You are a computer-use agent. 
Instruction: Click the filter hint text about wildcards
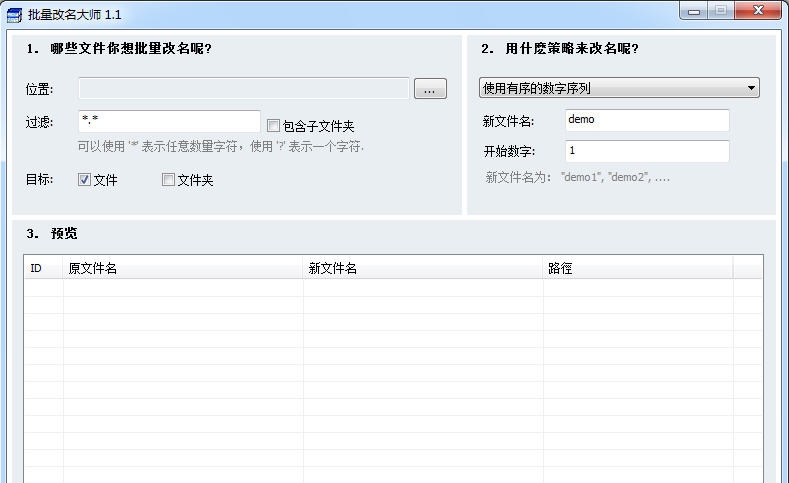[220, 146]
